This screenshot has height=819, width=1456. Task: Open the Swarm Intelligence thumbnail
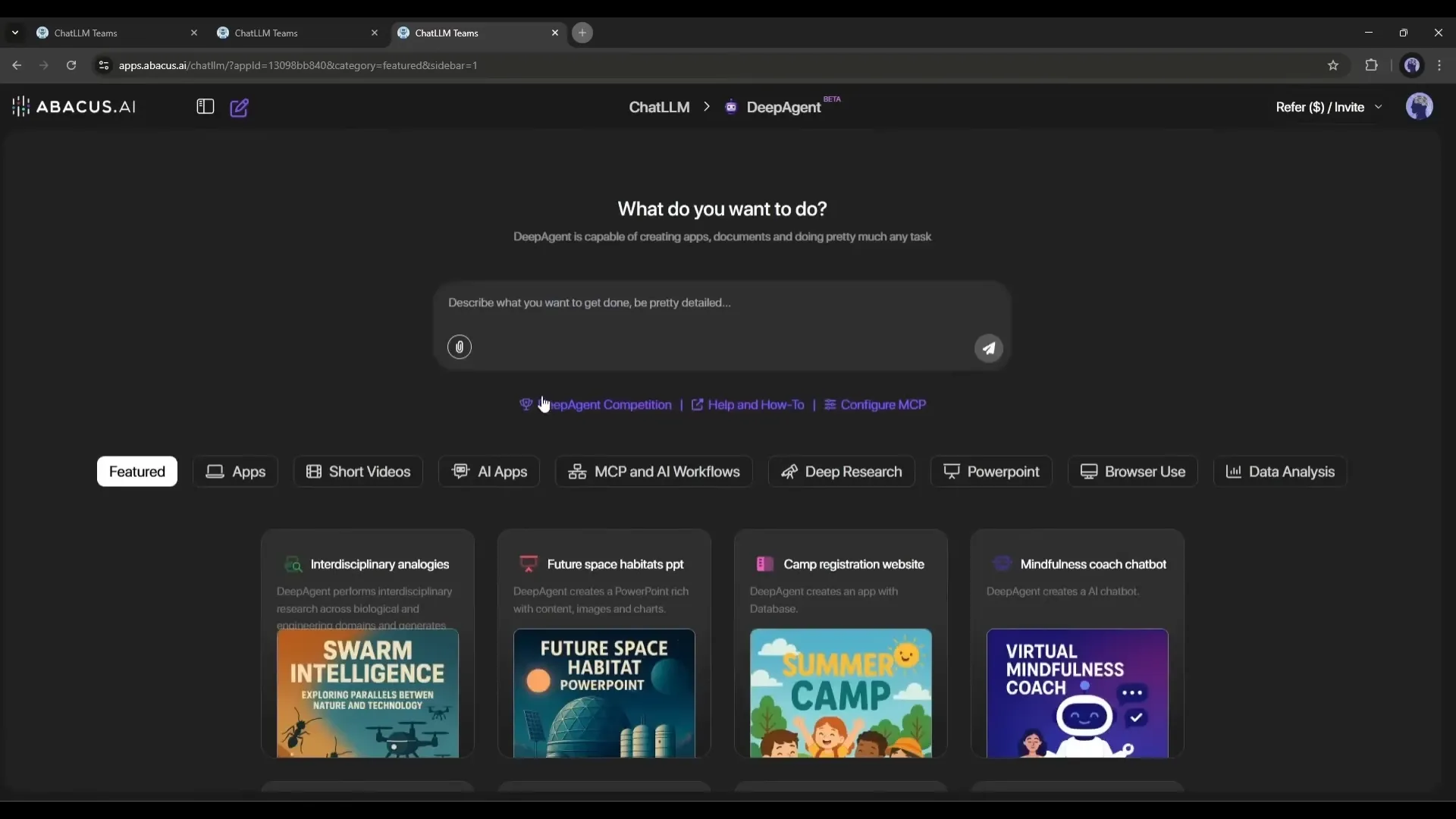[x=368, y=693]
